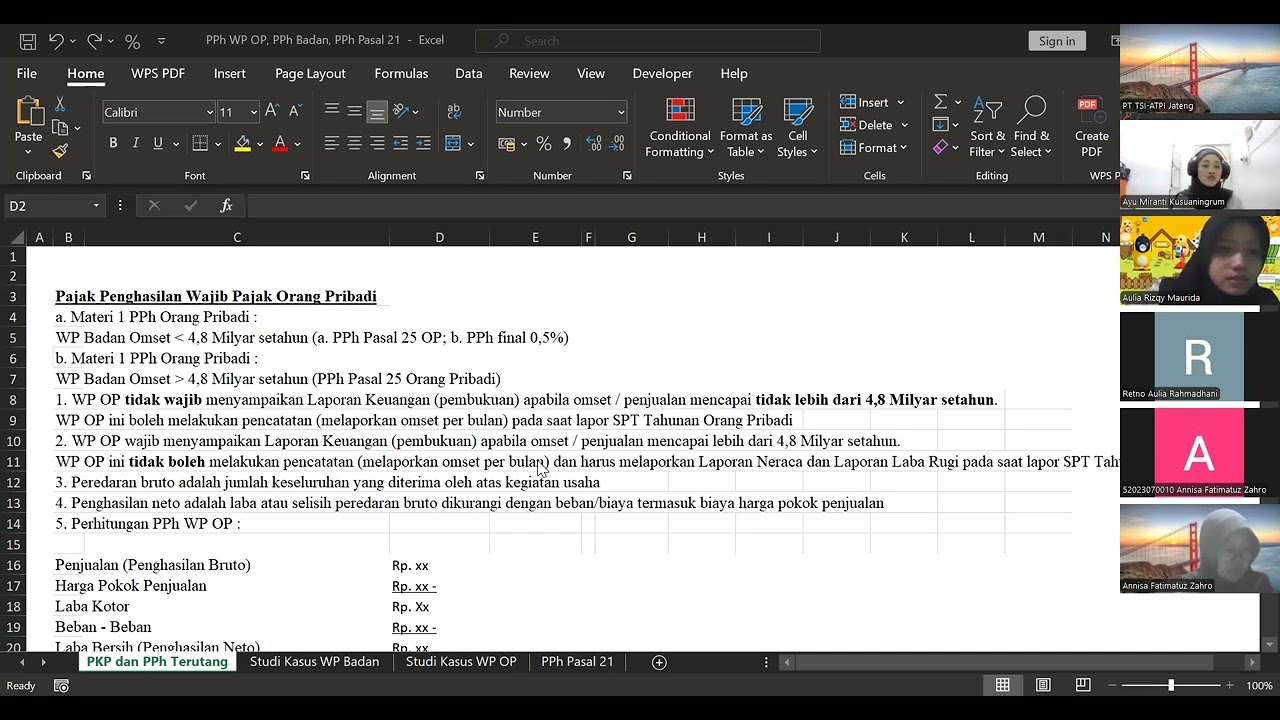Click the Copy icon in the Clipboard group
Image resolution: width=1280 pixels, height=720 pixels.
60,127
